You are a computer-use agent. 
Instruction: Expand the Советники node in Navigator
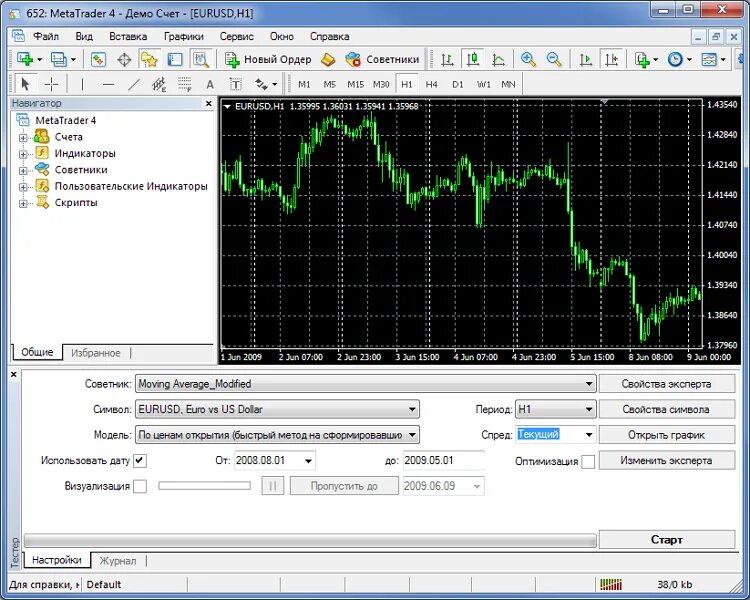(x=22, y=171)
